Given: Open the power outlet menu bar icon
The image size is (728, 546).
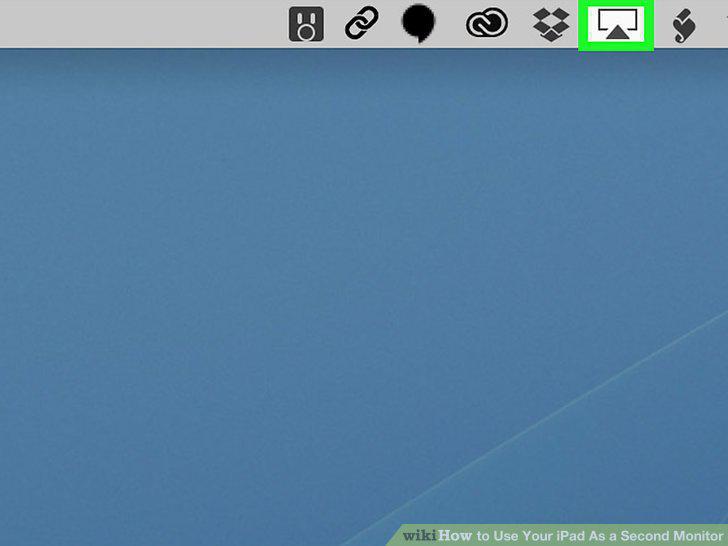Looking at the screenshot, I should pos(306,24).
